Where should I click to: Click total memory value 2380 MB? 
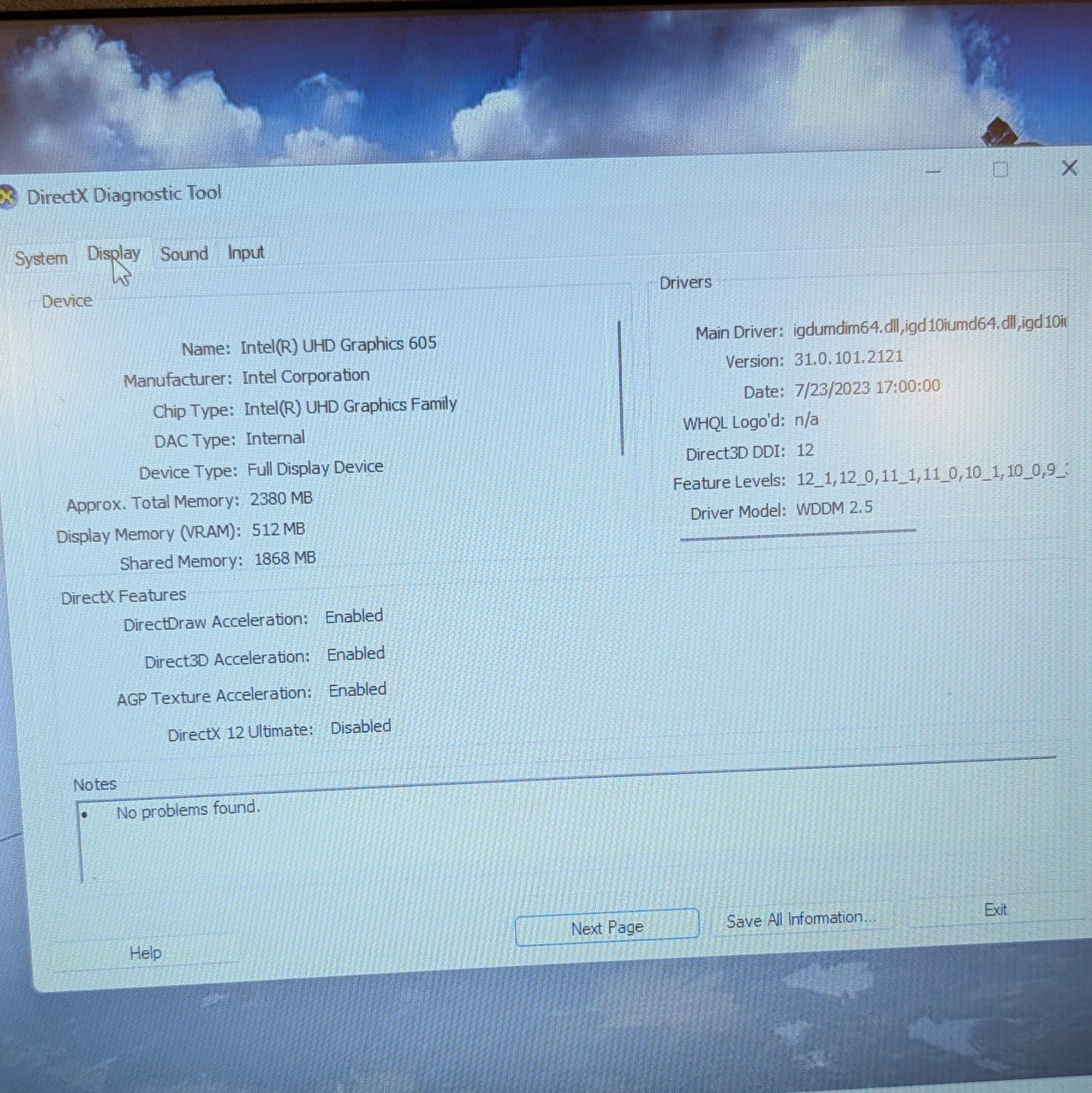[x=282, y=499]
